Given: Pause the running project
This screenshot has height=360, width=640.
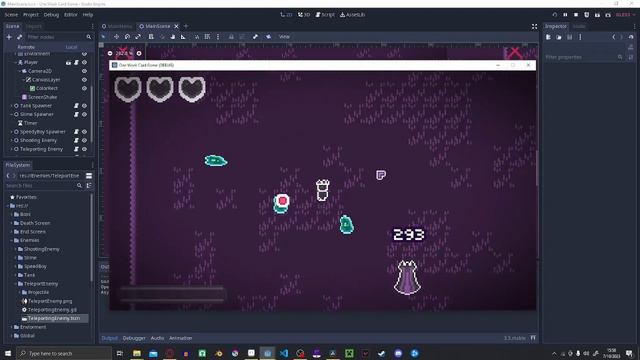Looking at the screenshot, I should [x=565, y=15].
